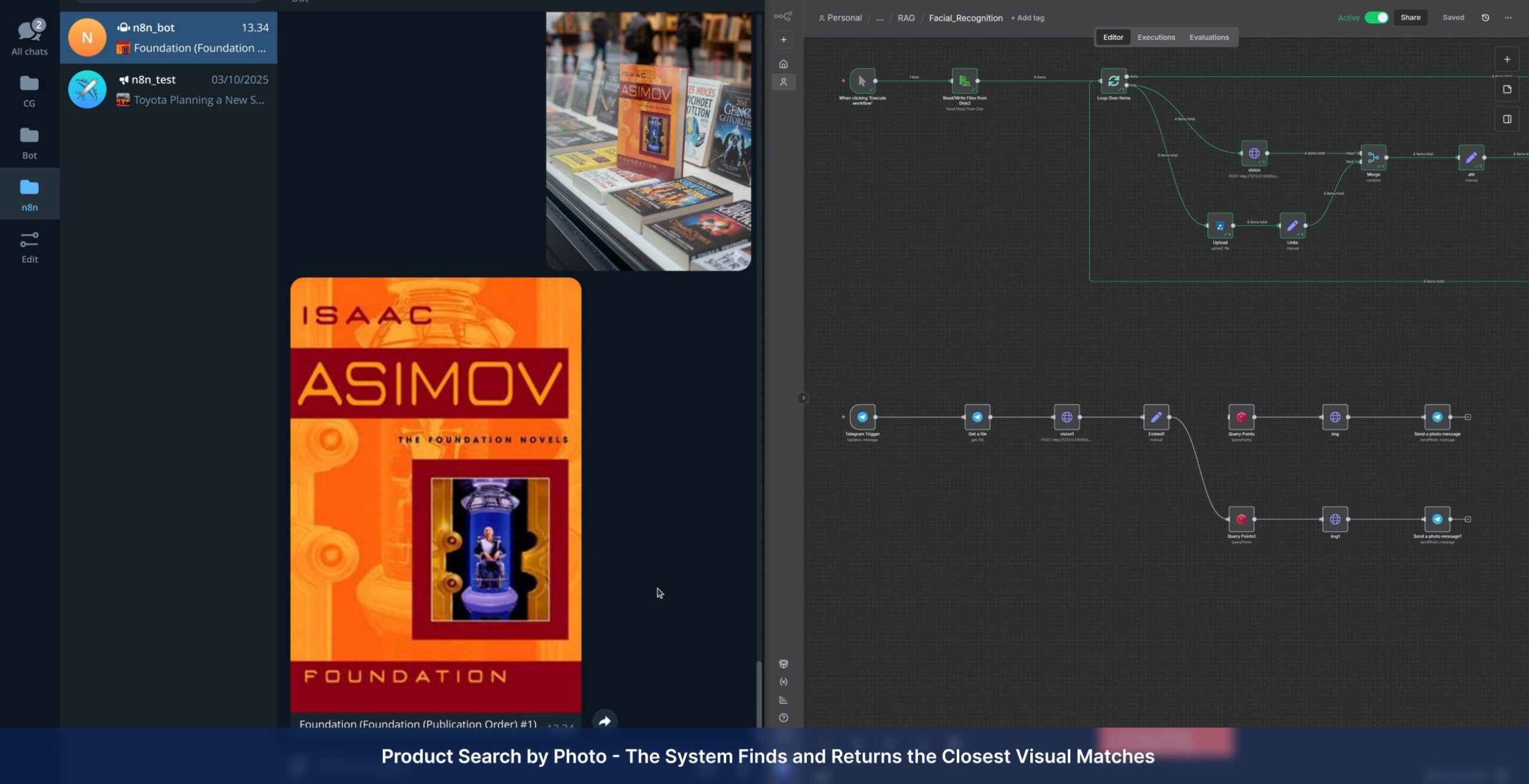This screenshot has height=784, width=1529.
Task: Select the Bot chat folder
Action: point(29,143)
